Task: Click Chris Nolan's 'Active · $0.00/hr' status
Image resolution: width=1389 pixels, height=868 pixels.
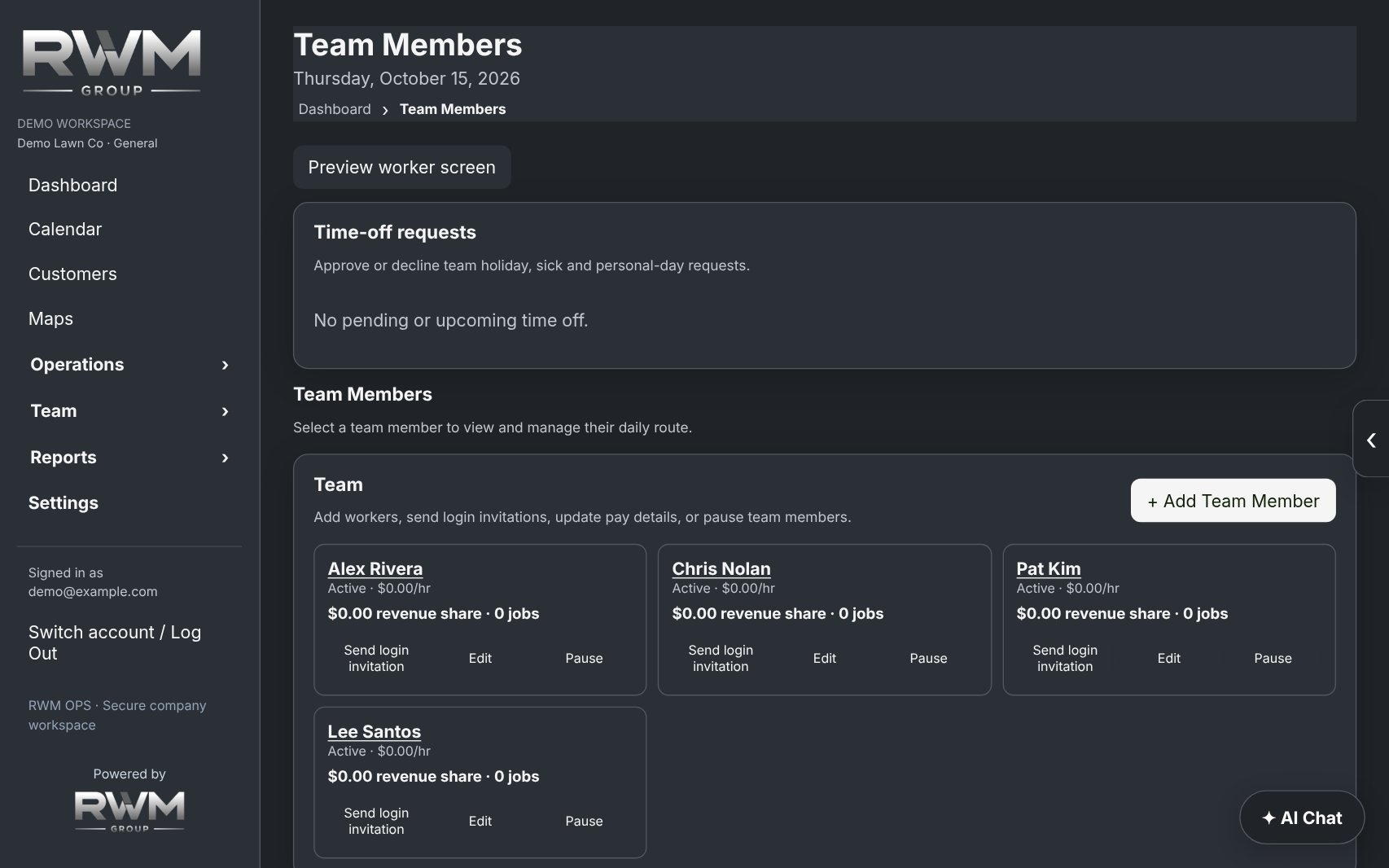Action: (723, 588)
